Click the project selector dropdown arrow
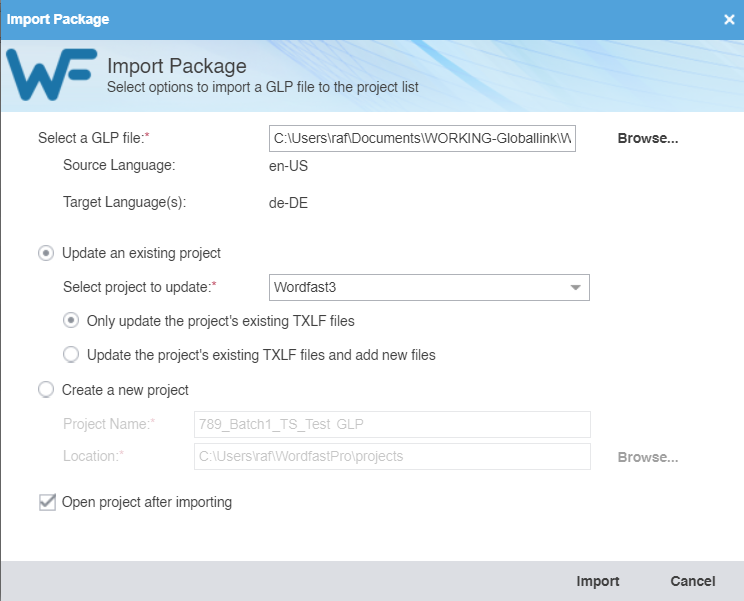The width and height of the screenshot is (744, 601). [x=575, y=288]
